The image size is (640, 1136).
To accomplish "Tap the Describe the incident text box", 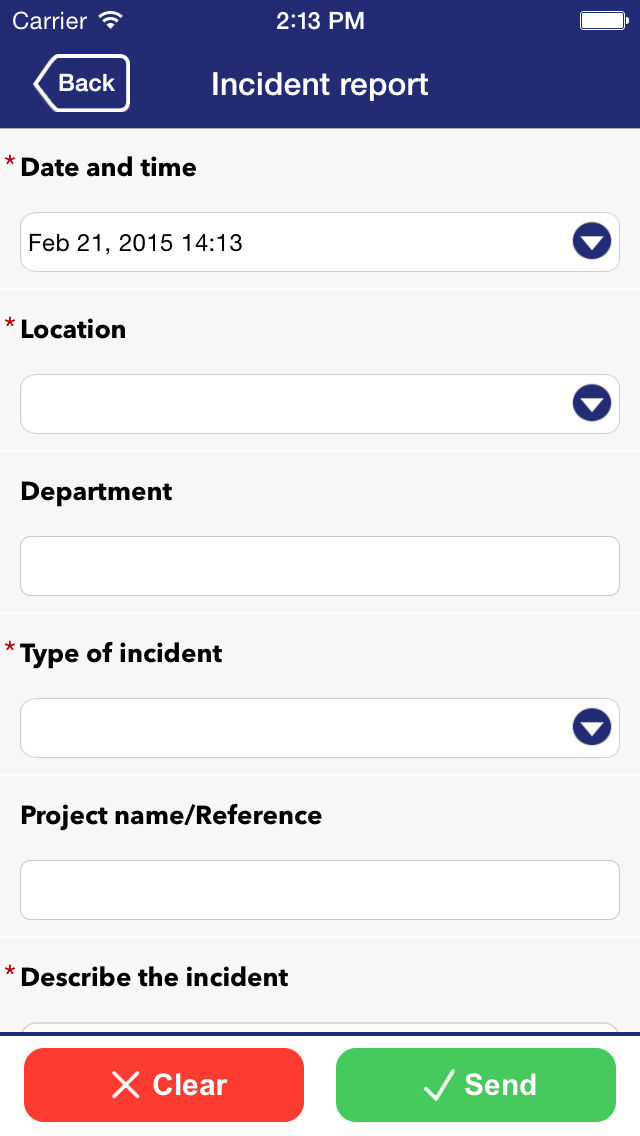I will 320,1027.
